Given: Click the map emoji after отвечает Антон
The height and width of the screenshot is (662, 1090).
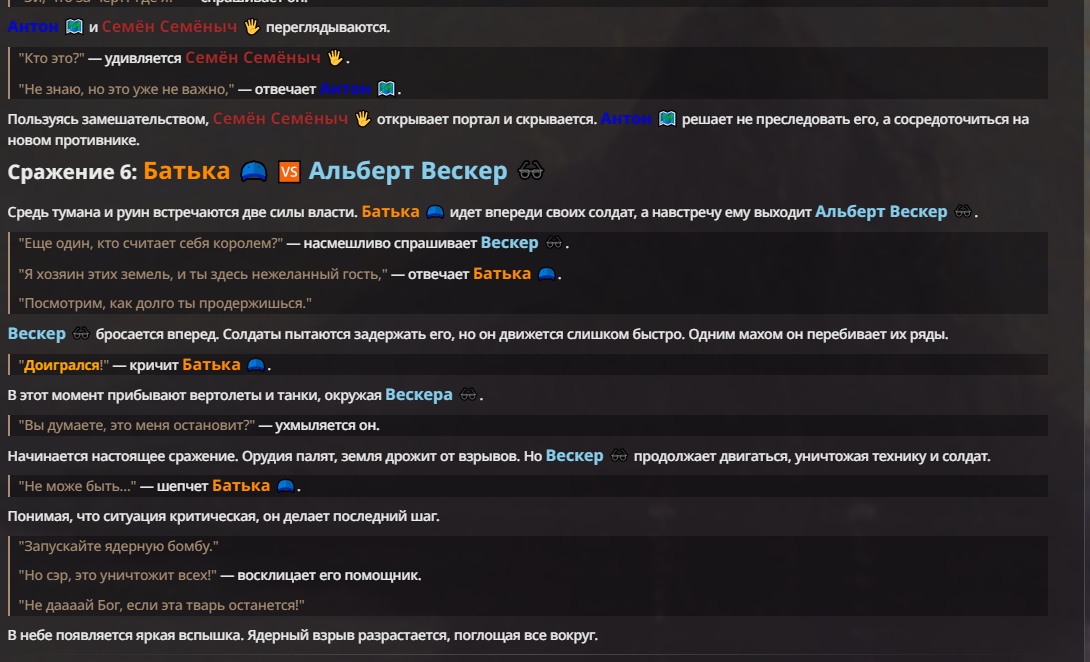Looking at the screenshot, I should pos(386,89).
